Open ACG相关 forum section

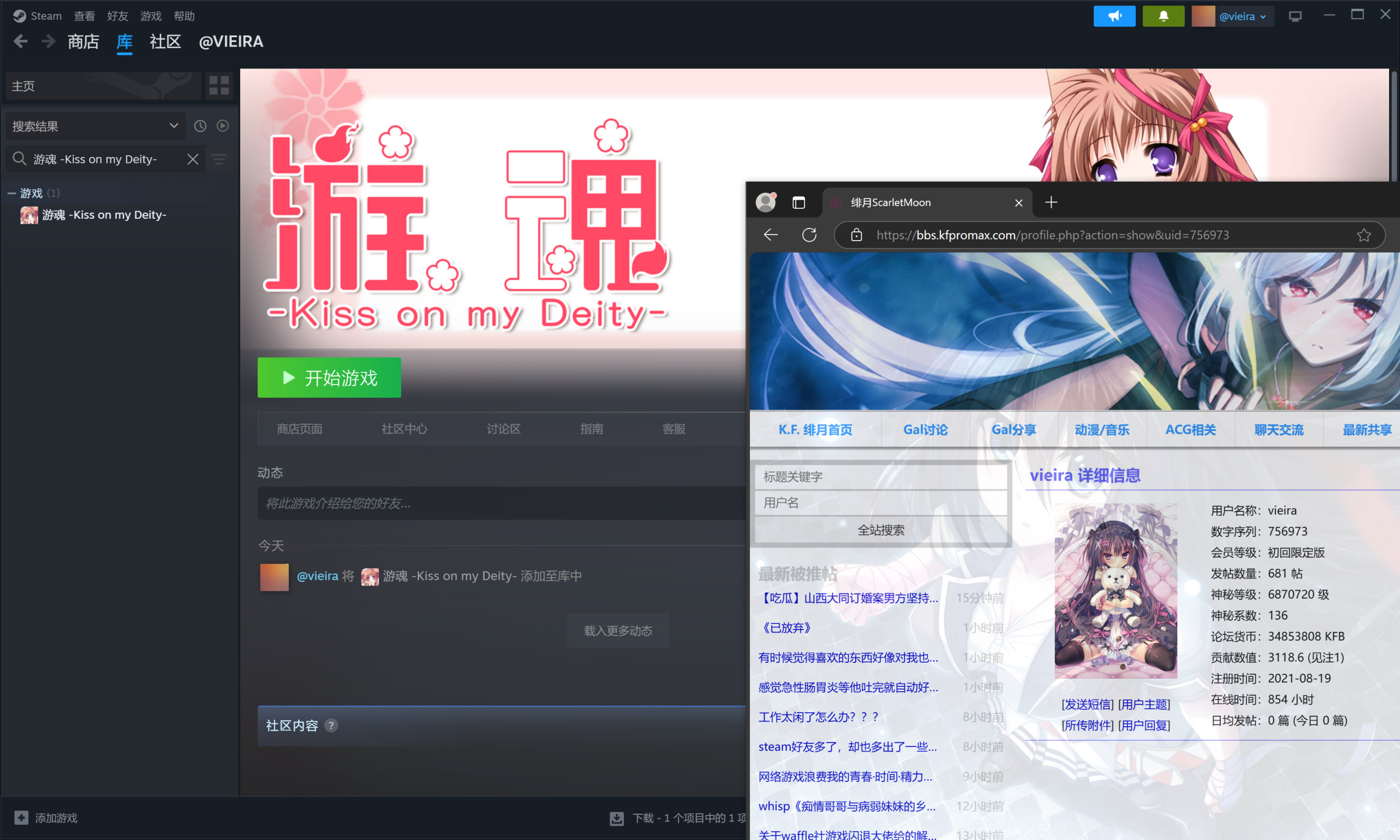pos(1191,429)
